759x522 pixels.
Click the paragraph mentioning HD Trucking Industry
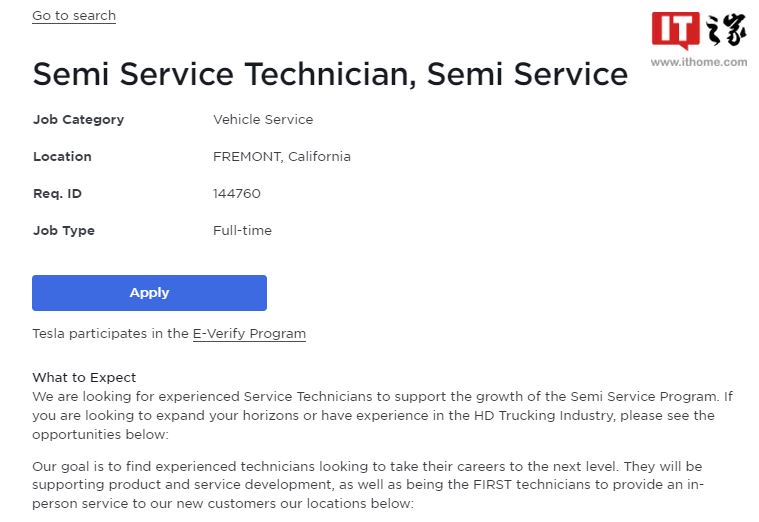click(x=382, y=415)
